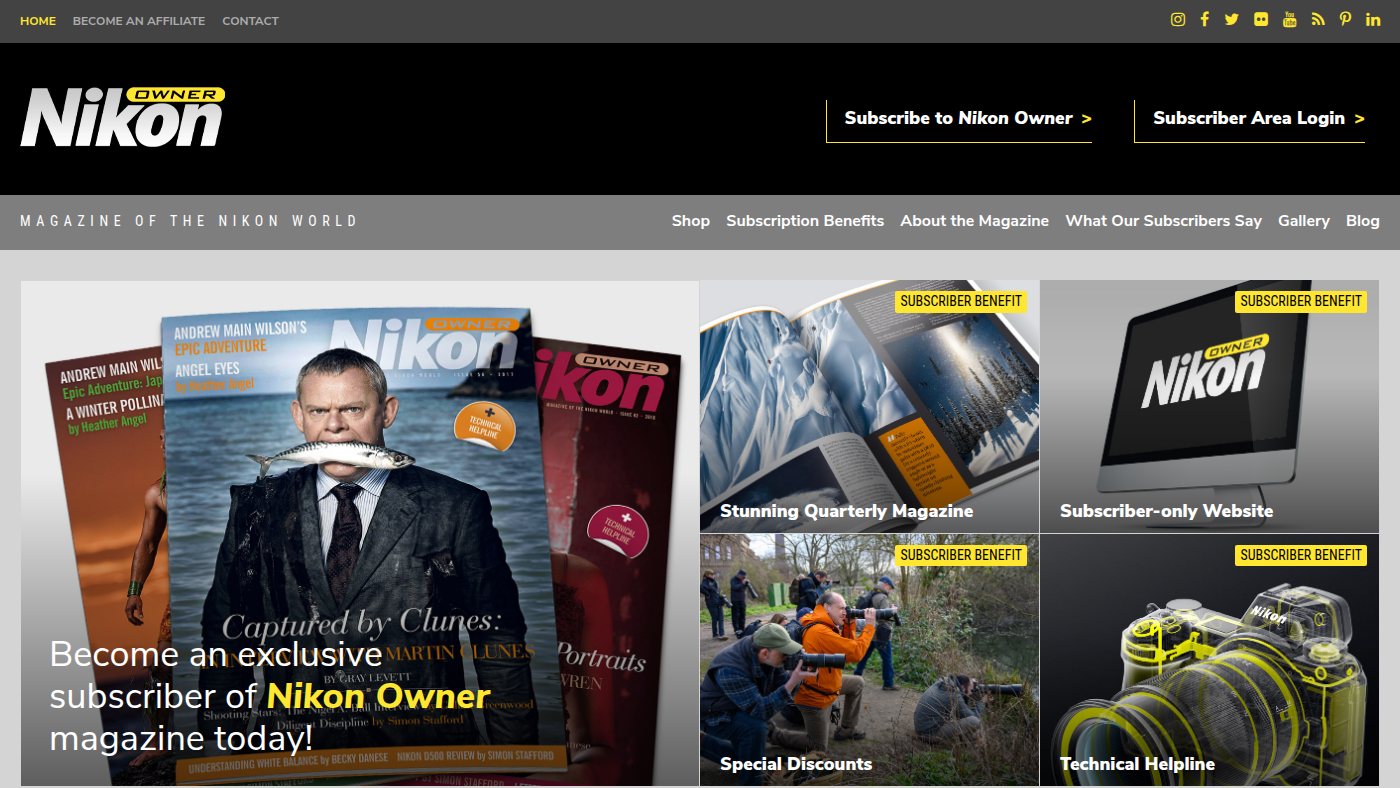Select Subscription Benefits in navigation
Image resolution: width=1400 pixels, height=788 pixels.
[805, 221]
